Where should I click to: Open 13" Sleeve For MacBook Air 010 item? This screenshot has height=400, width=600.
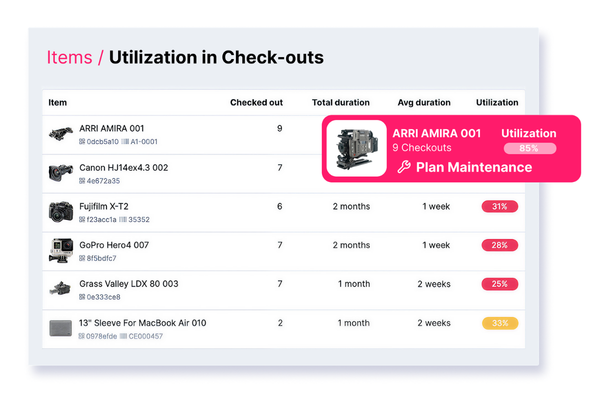142,323
